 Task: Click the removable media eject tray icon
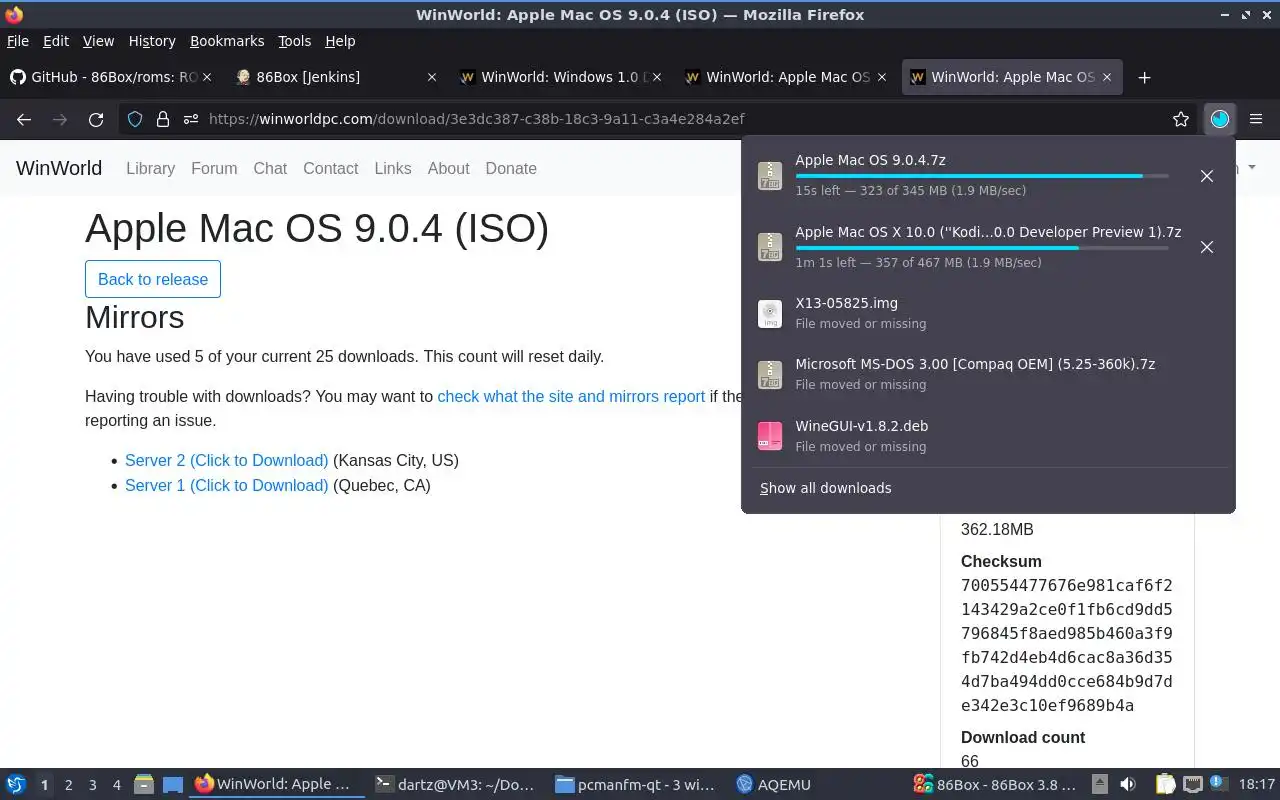coord(1099,785)
